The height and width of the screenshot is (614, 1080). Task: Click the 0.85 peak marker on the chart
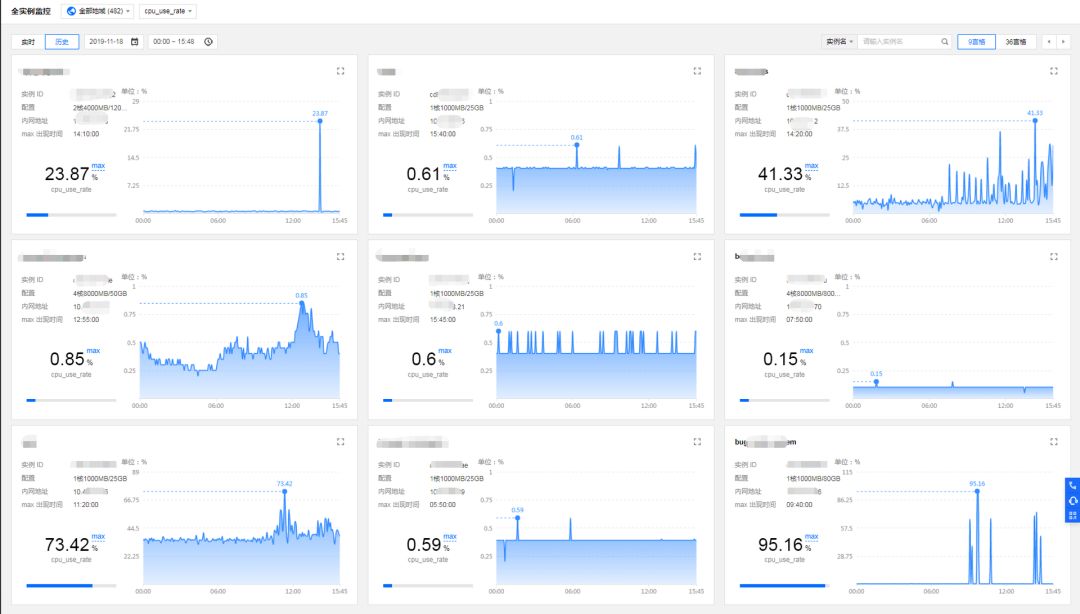[x=302, y=303]
